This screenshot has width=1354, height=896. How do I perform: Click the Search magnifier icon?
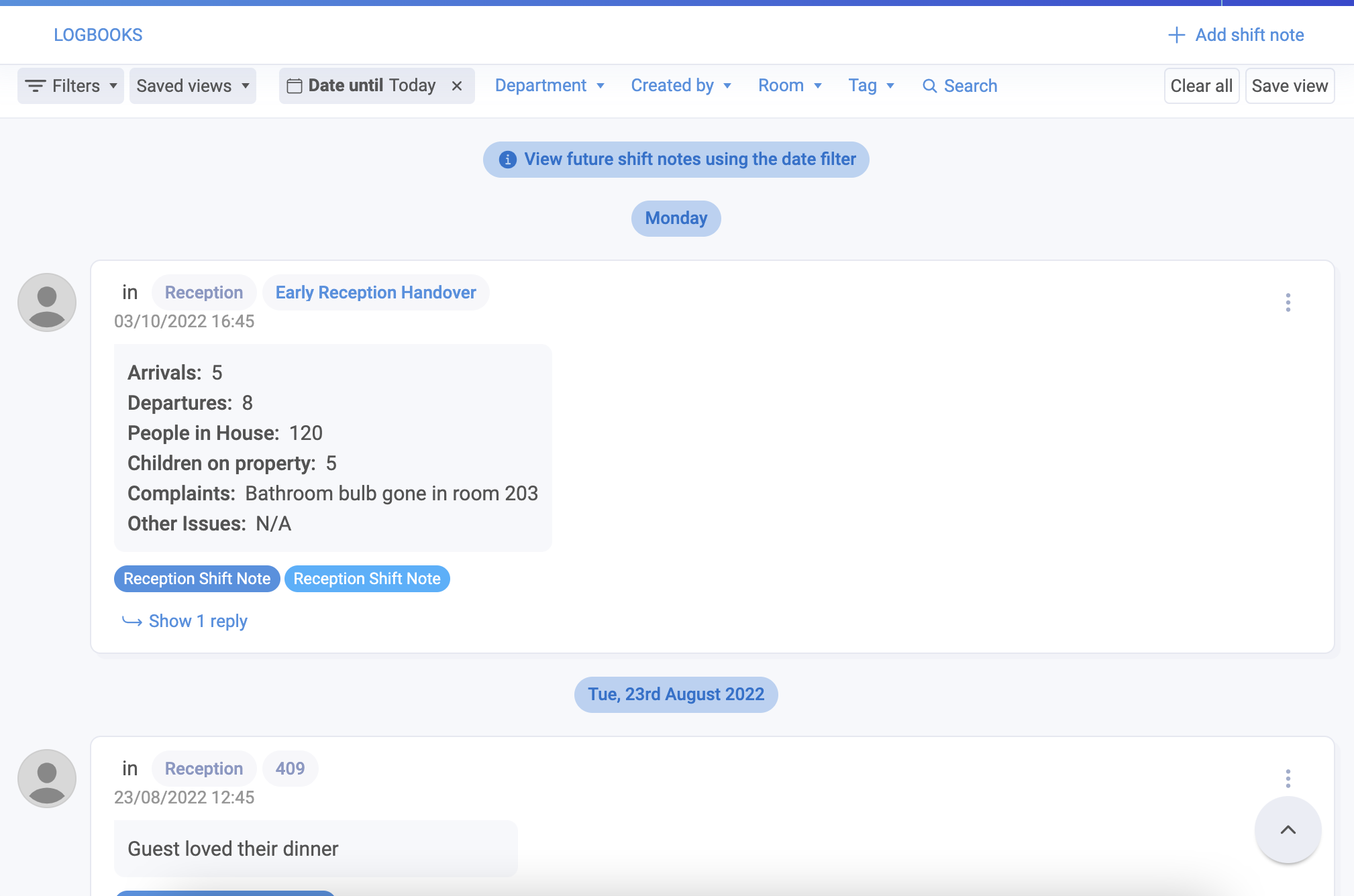coord(929,86)
